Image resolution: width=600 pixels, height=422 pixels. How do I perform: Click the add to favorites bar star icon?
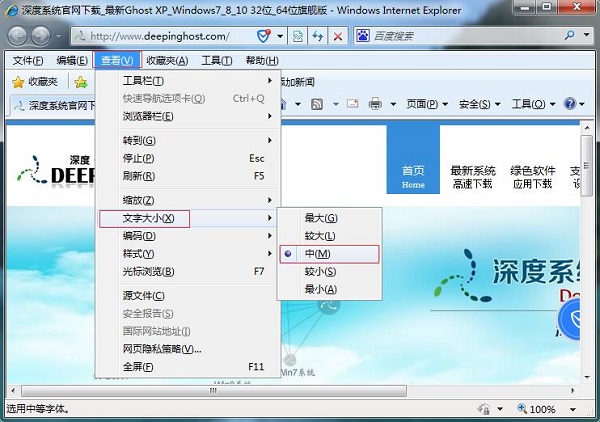pyautogui.click(x=81, y=82)
